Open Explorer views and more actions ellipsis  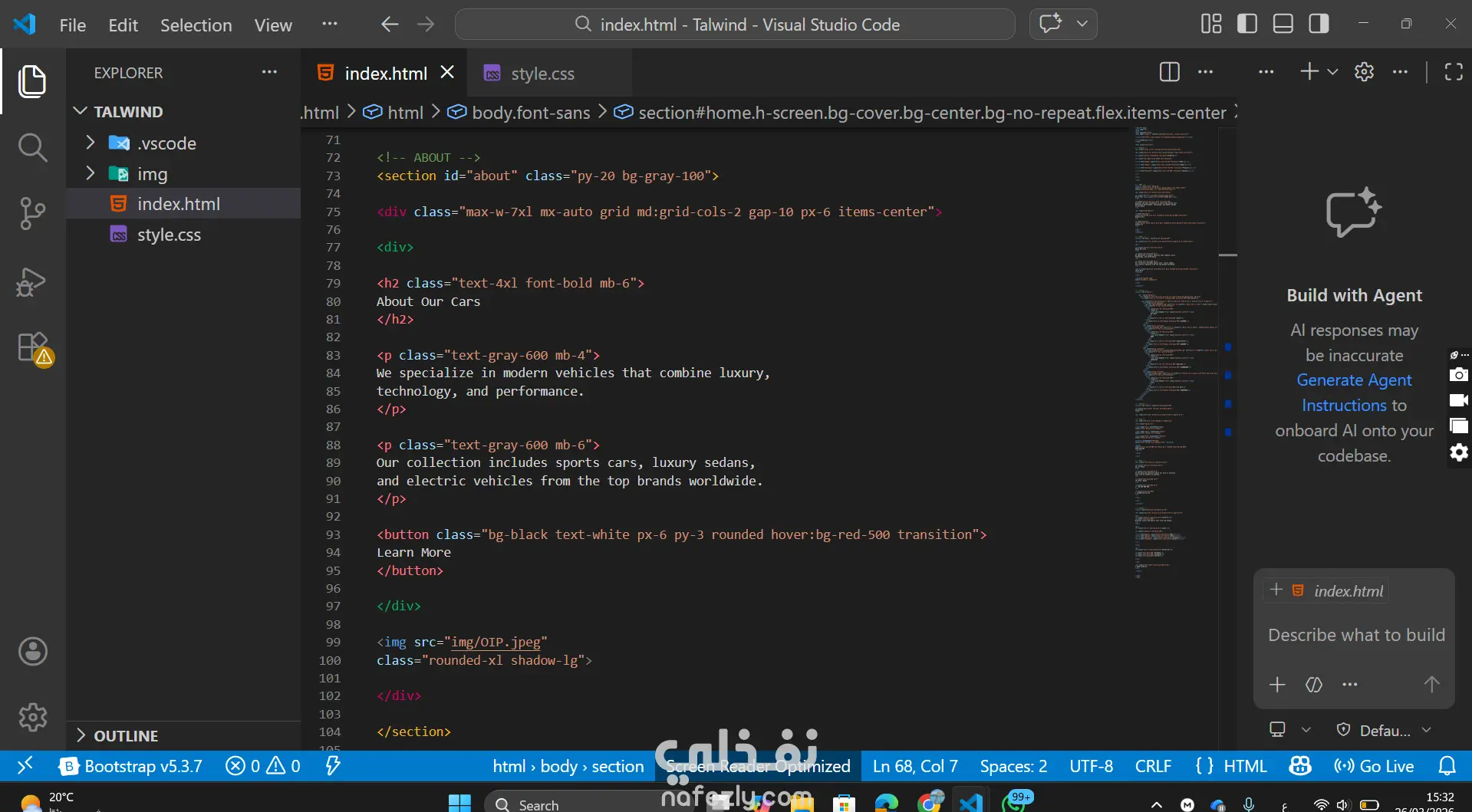click(x=269, y=72)
